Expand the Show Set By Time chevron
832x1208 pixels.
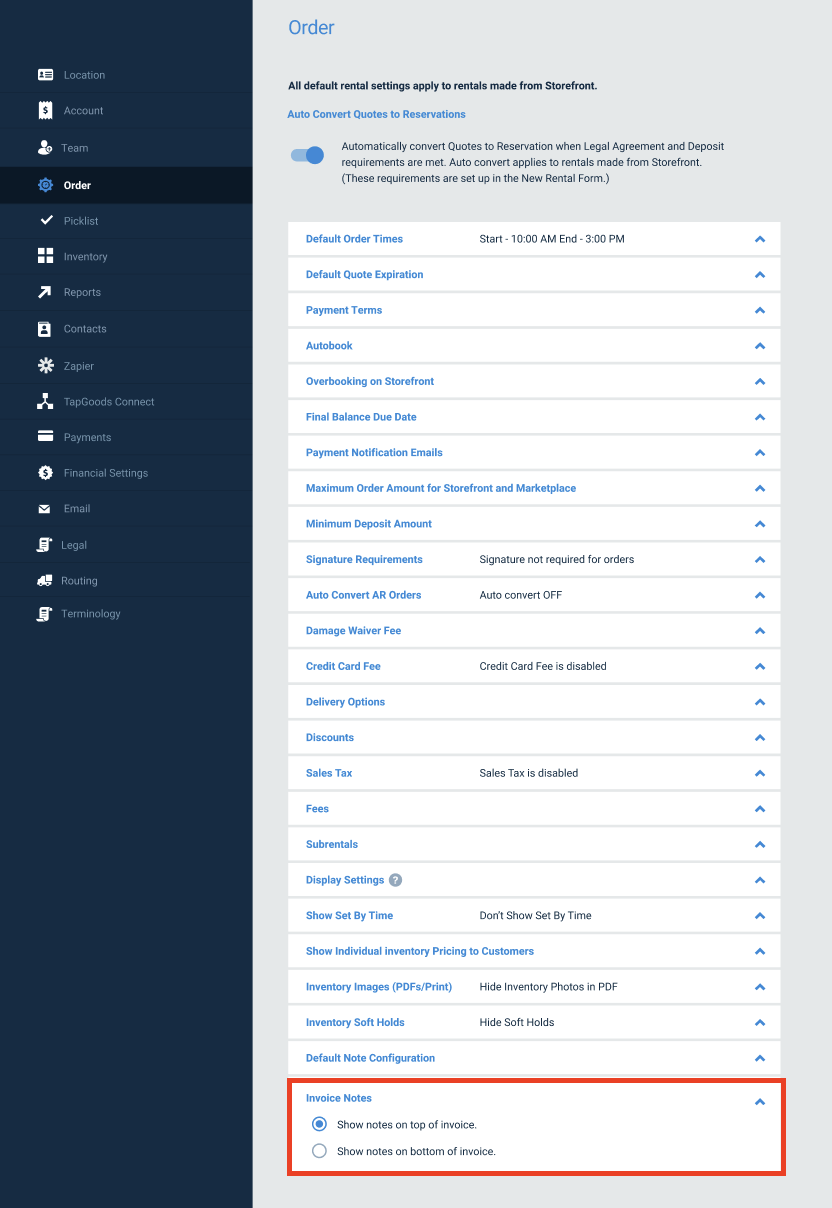(x=760, y=916)
